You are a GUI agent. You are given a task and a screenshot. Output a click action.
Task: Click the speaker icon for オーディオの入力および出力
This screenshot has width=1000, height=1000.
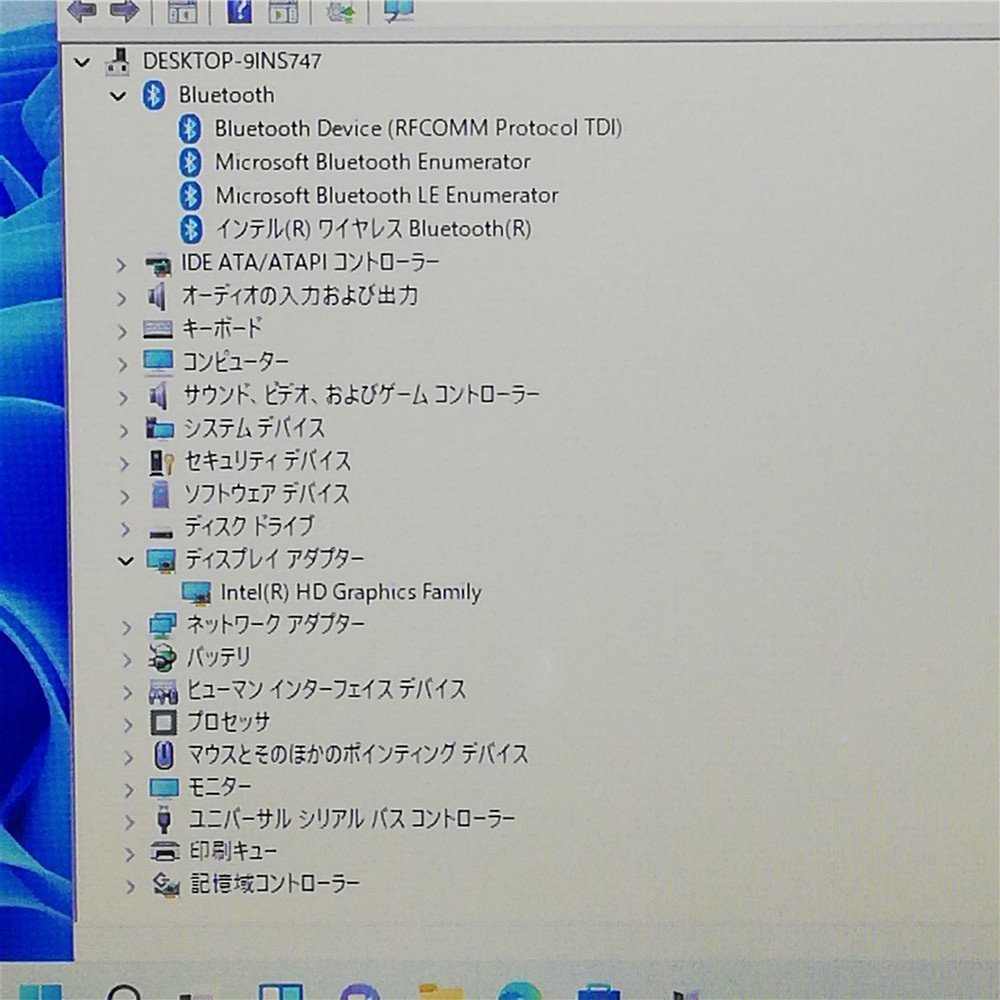pos(157,297)
